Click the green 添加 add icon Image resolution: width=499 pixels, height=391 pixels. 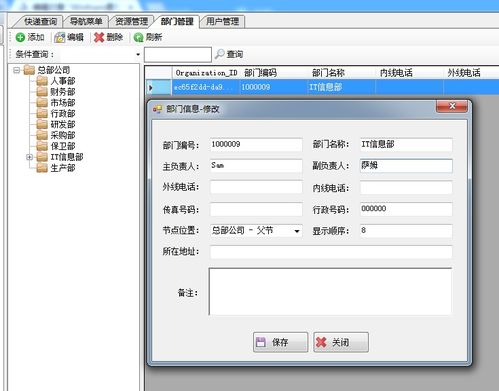click(x=20, y=37)
